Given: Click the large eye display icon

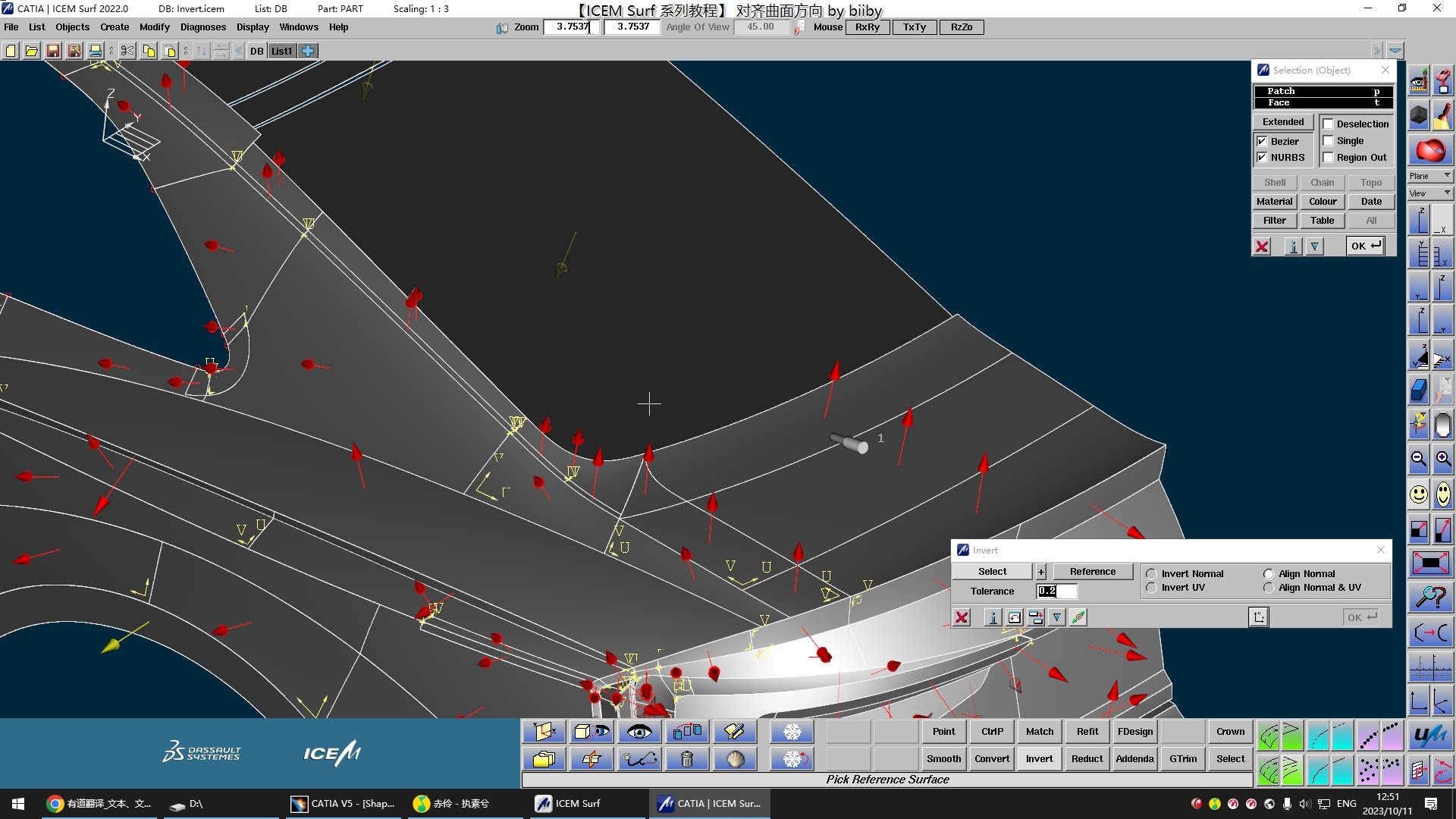Looking at the screenshot, I should [x=639, y=732].
